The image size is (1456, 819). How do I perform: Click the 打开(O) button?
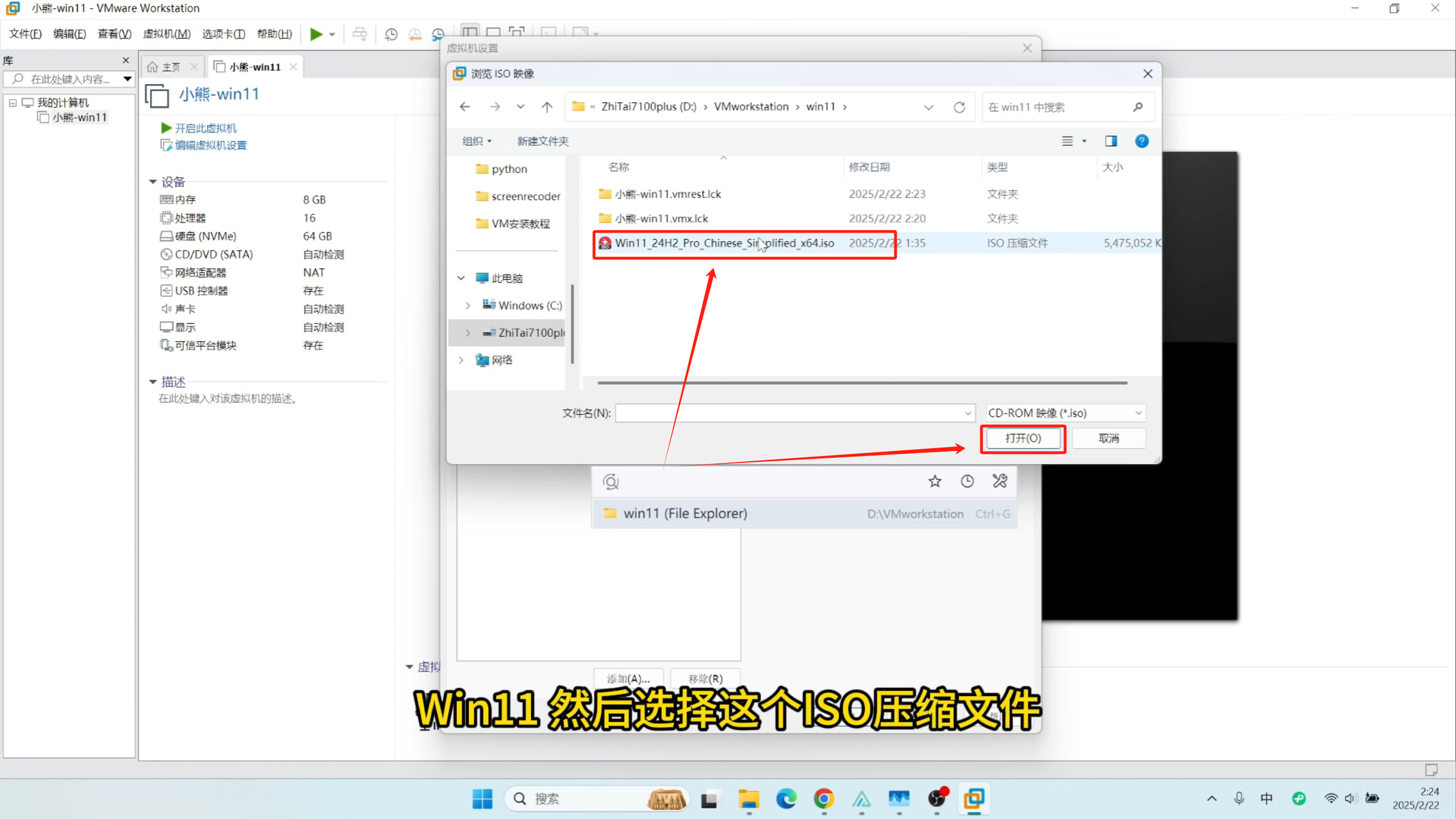(x=1023, y=439)
